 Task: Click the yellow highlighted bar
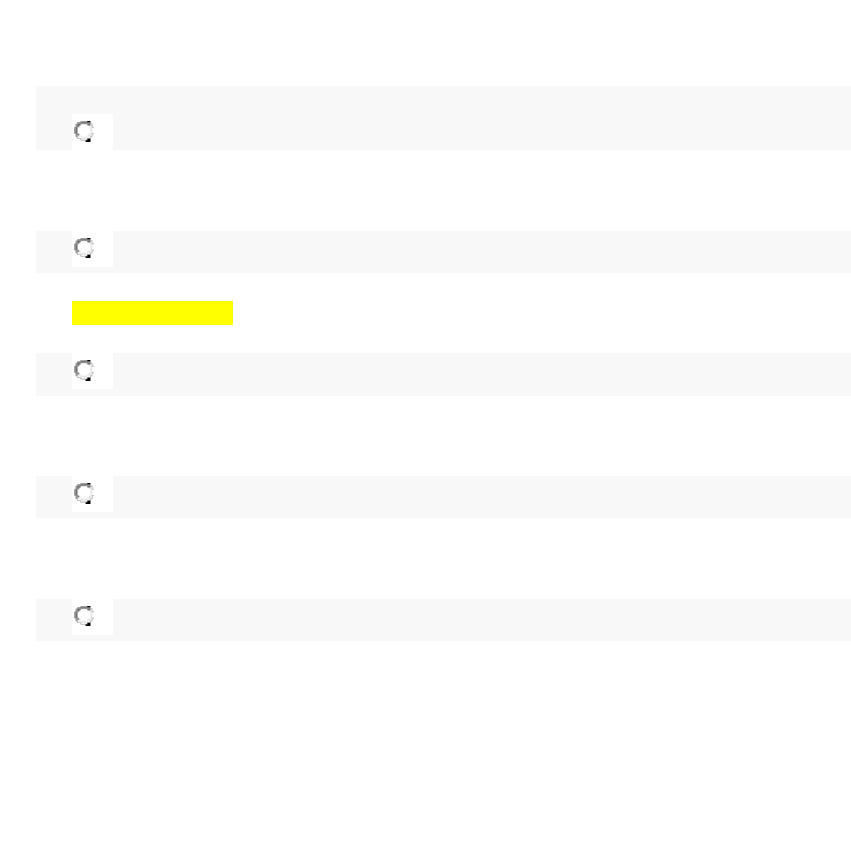pos(153,313)
